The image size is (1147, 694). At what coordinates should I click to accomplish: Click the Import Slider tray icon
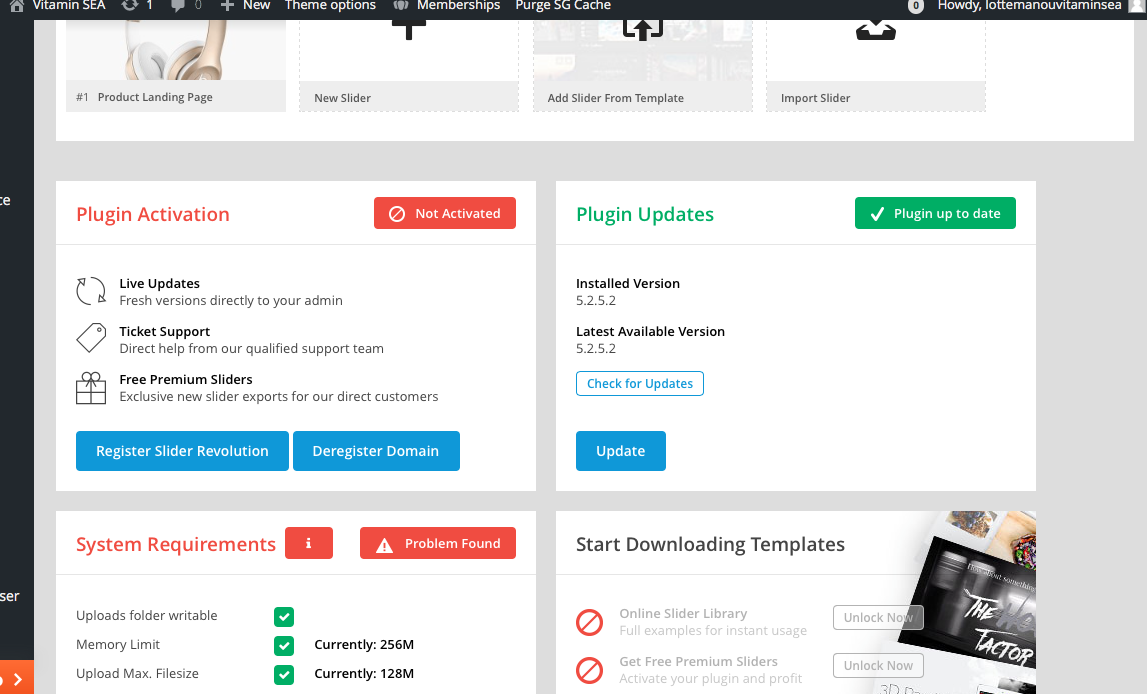click(876, 31)
